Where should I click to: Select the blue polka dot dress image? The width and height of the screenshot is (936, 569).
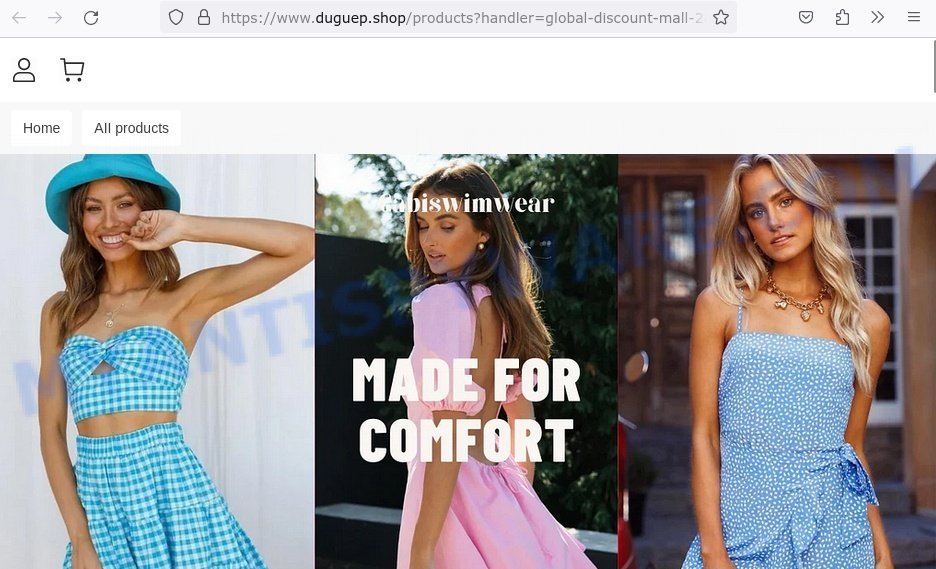click(x=777, y=362)
